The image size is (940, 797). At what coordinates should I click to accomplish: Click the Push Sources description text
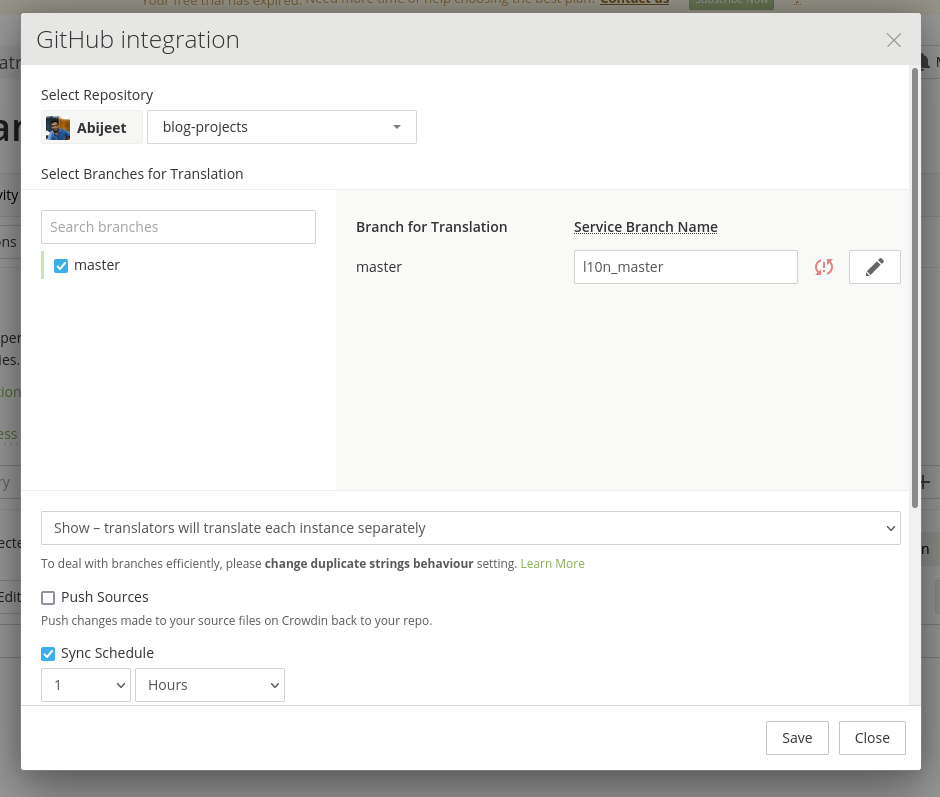click(x=236, y=621)
